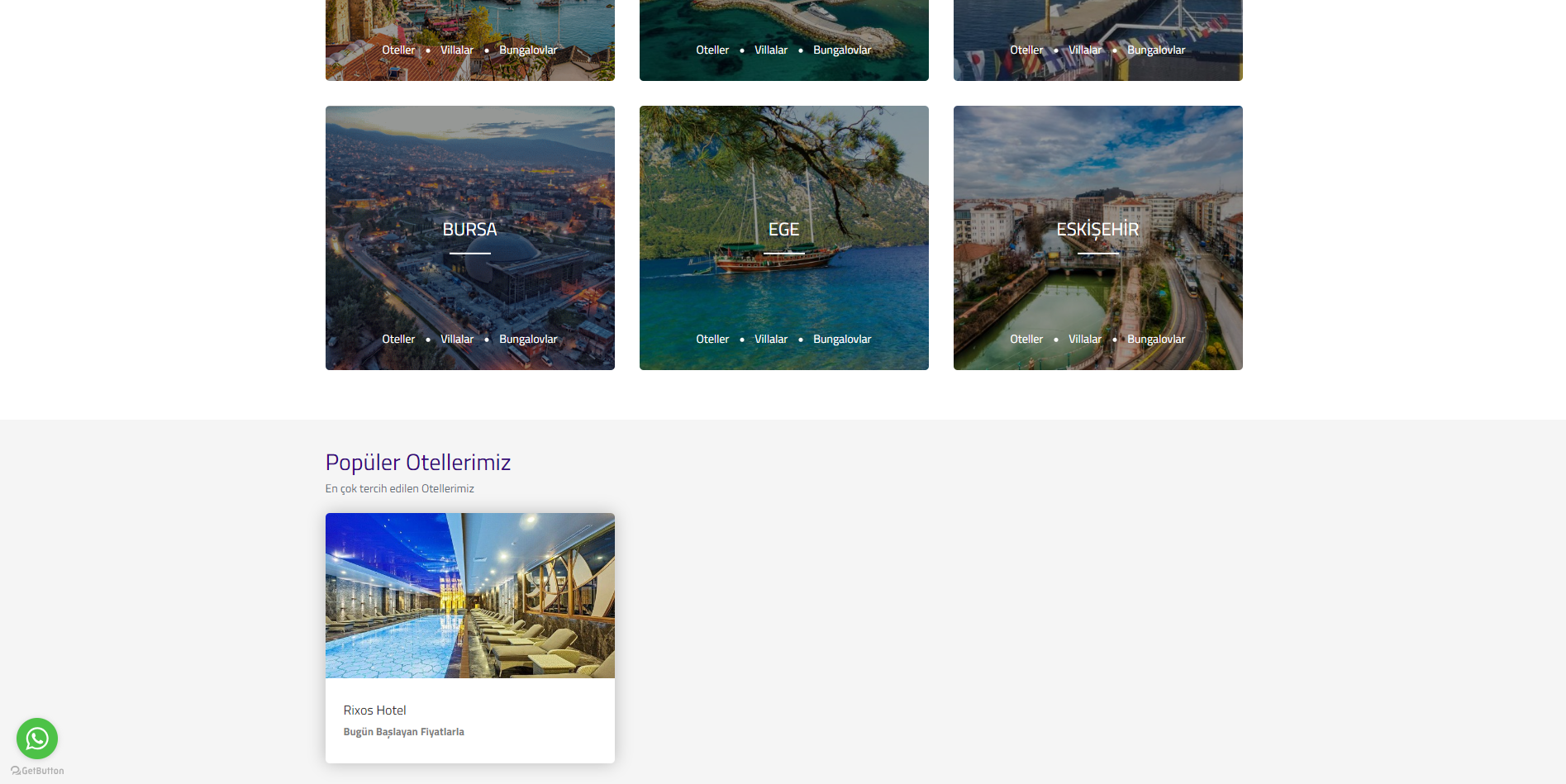Select Villalar in the Ege card
The height and width of the screenshot is (784, 1566).
[771, 340]
